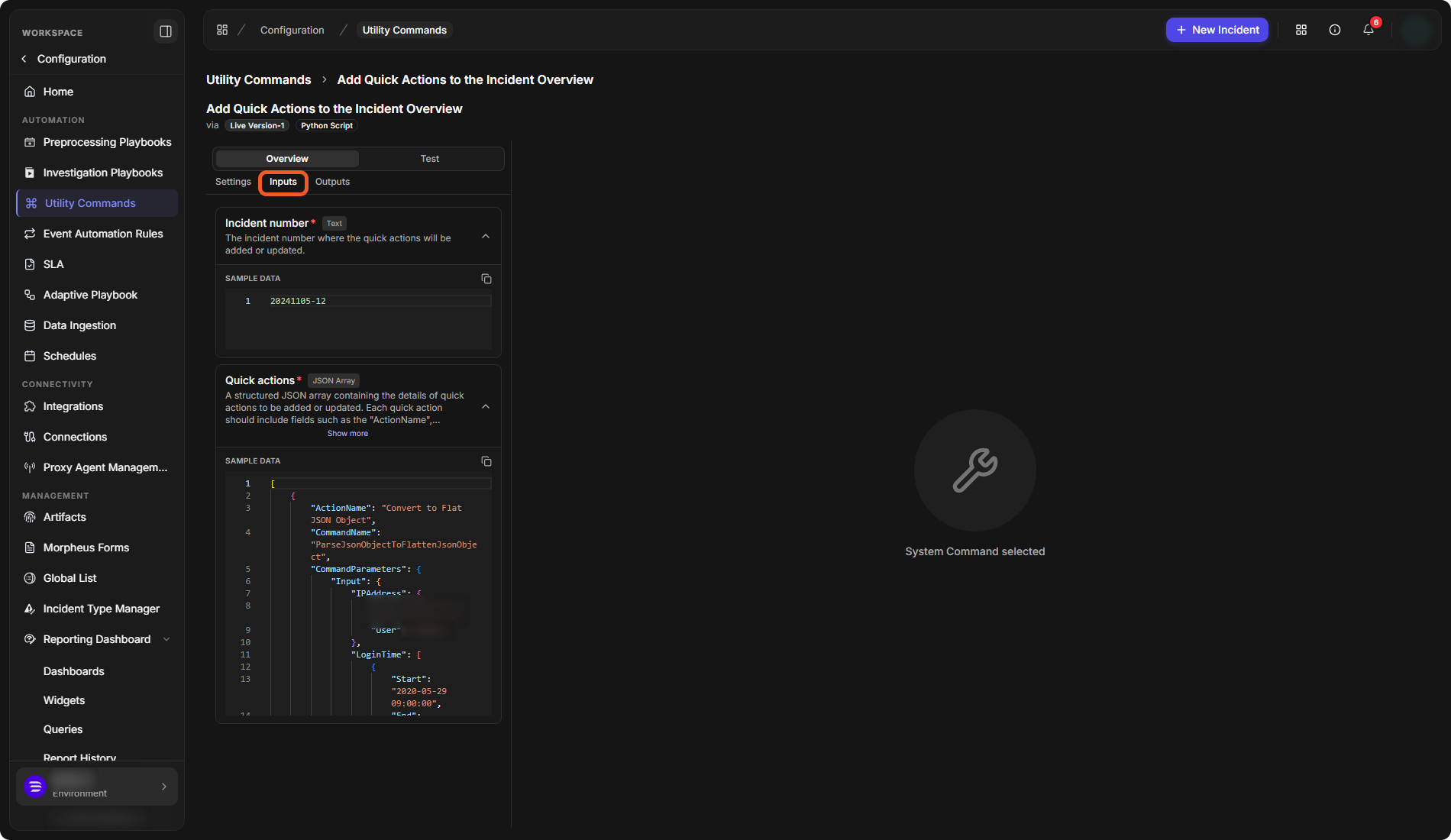This screenshot has height=840, width=1451.
Task: Create a New Incident
Action: [x=1217, y=30]
